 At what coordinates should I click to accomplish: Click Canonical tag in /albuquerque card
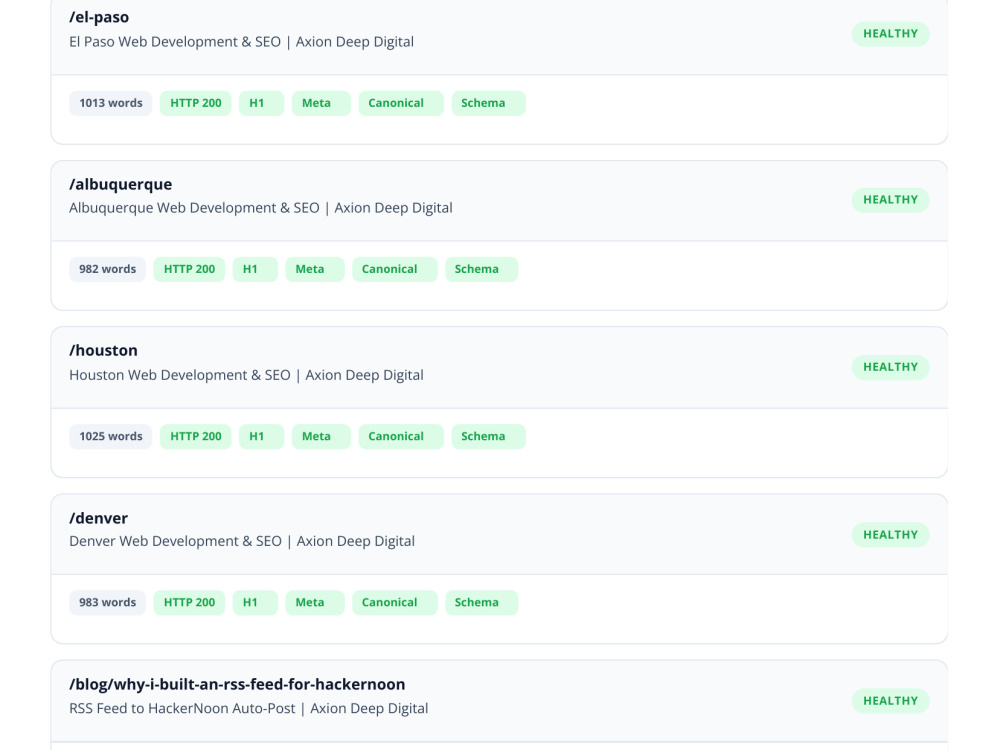pyautogui.click(x=395, y=269)
